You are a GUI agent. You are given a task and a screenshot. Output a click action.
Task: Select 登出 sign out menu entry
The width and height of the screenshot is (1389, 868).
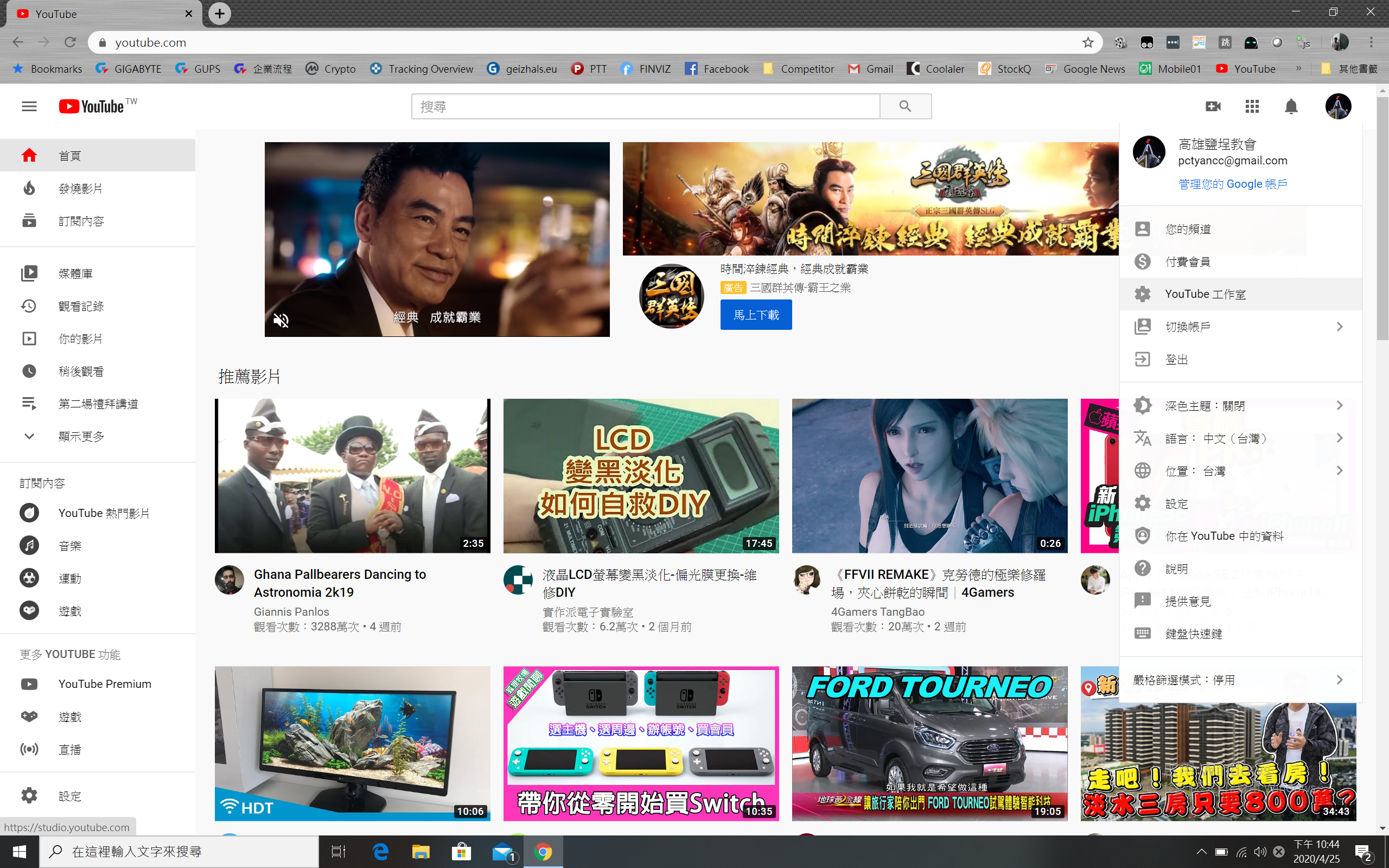coord(1177,359)
